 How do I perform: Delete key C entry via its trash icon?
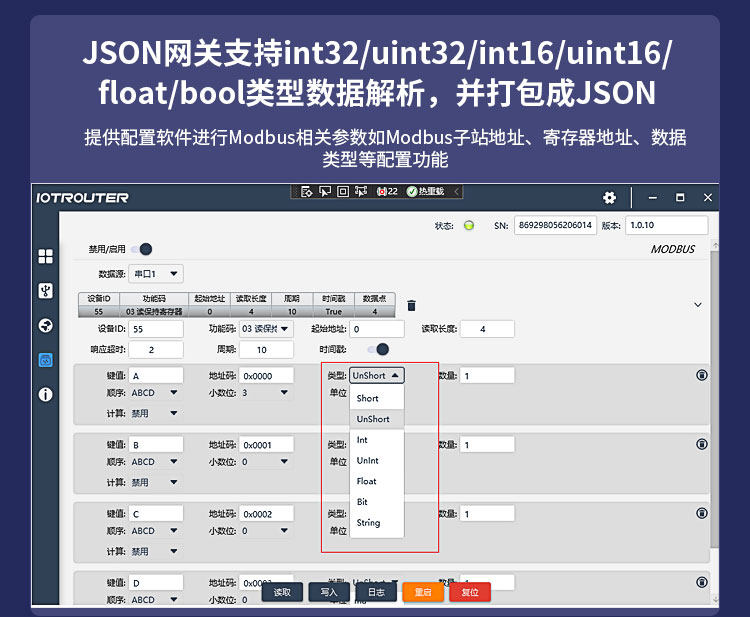pos(702,513)
